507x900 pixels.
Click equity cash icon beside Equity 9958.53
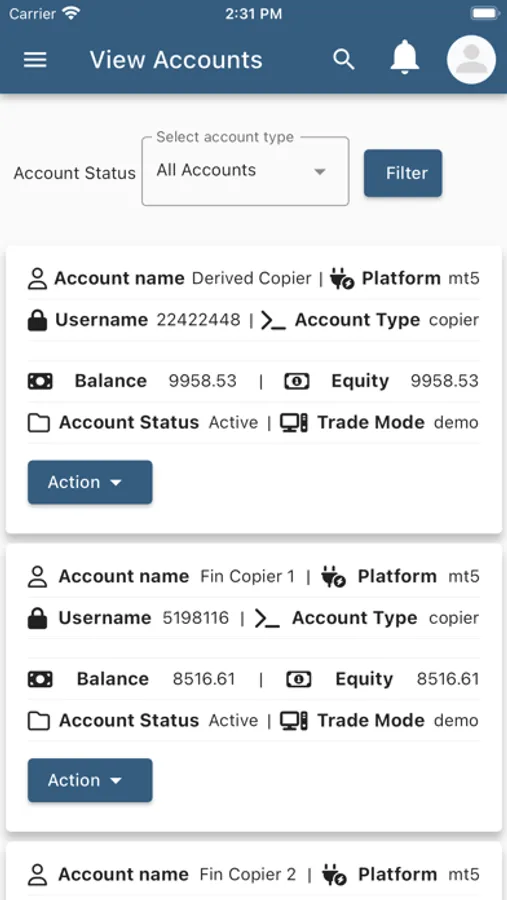click(x=297, y=381)
